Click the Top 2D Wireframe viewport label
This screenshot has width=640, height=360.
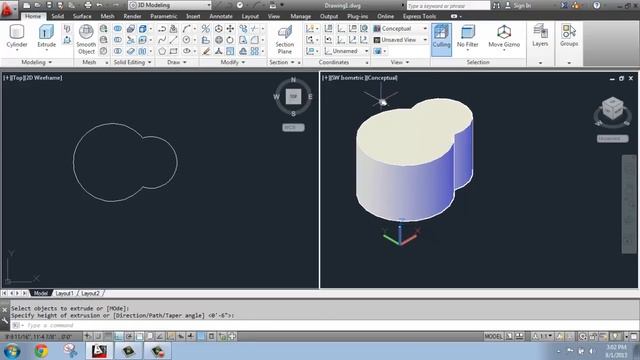coord(33,78)
